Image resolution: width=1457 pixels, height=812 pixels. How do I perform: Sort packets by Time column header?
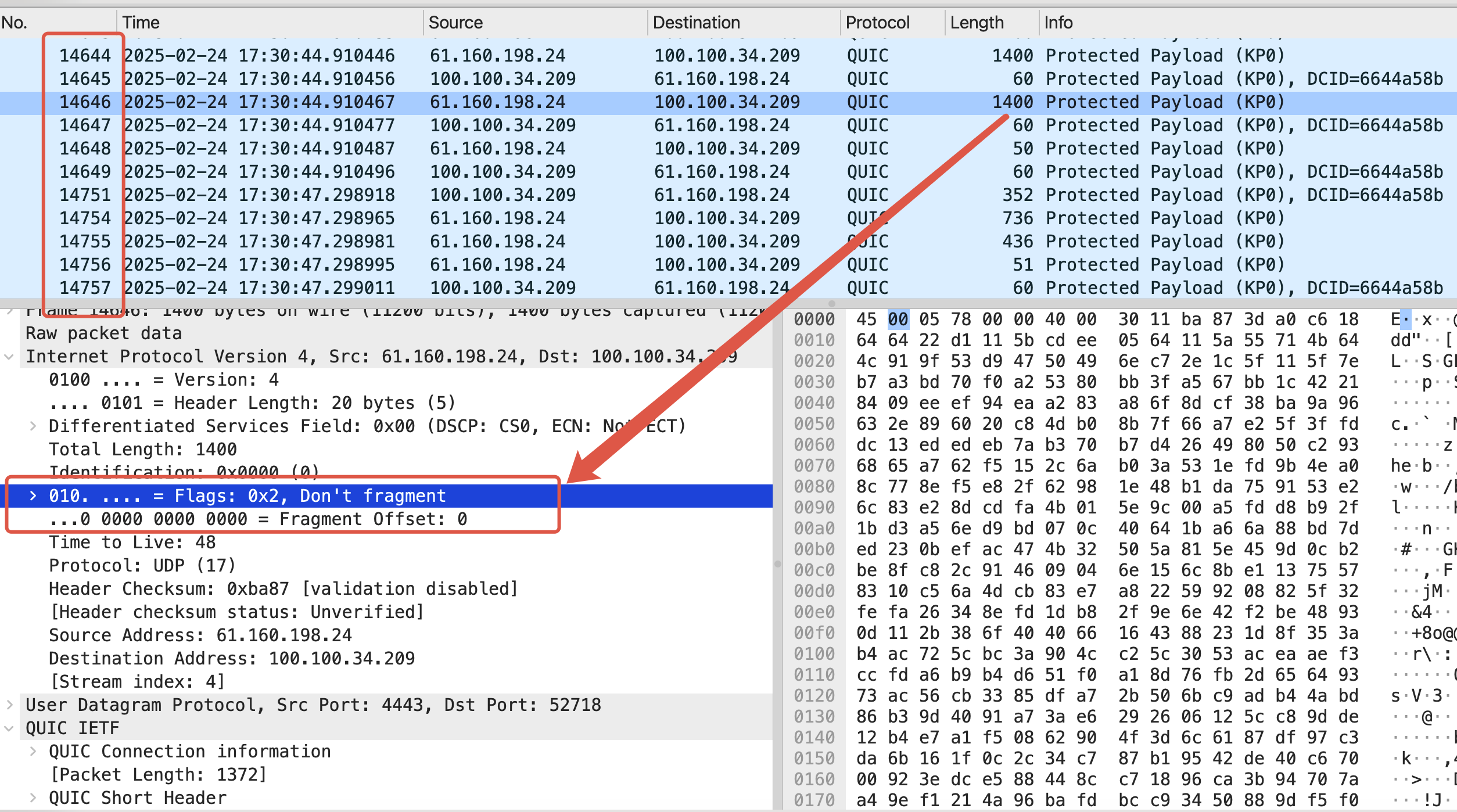pos(141,23)
